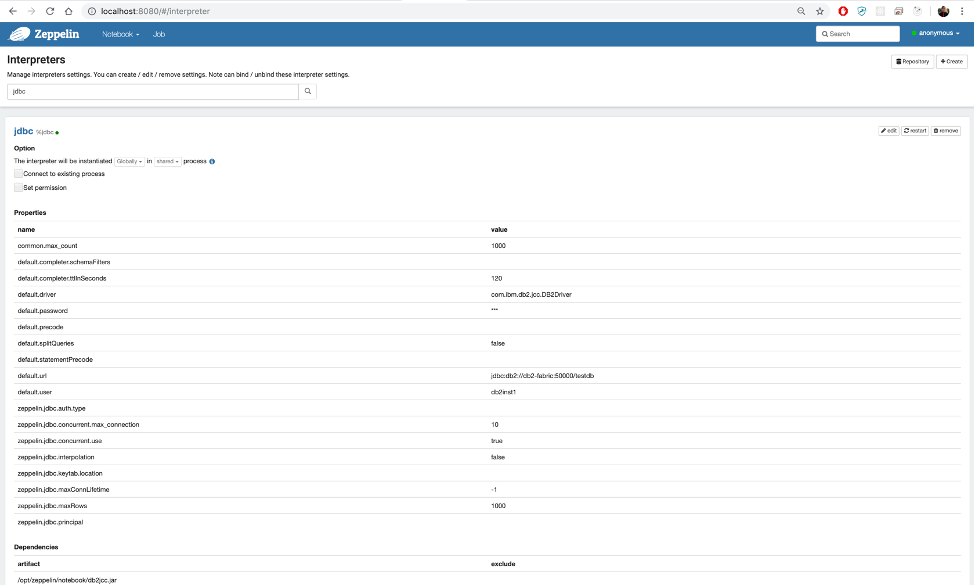Reload the page with refresh icon

(50, 11)
